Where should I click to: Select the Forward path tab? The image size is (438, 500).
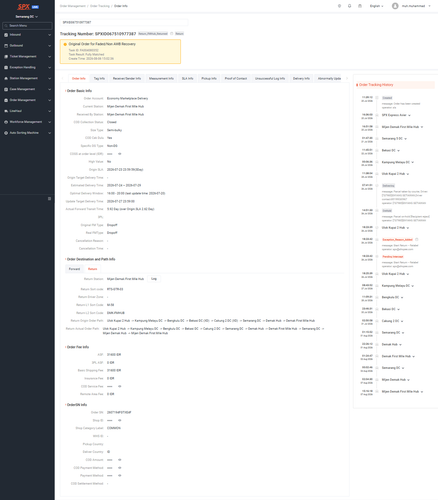pos(74,269)
